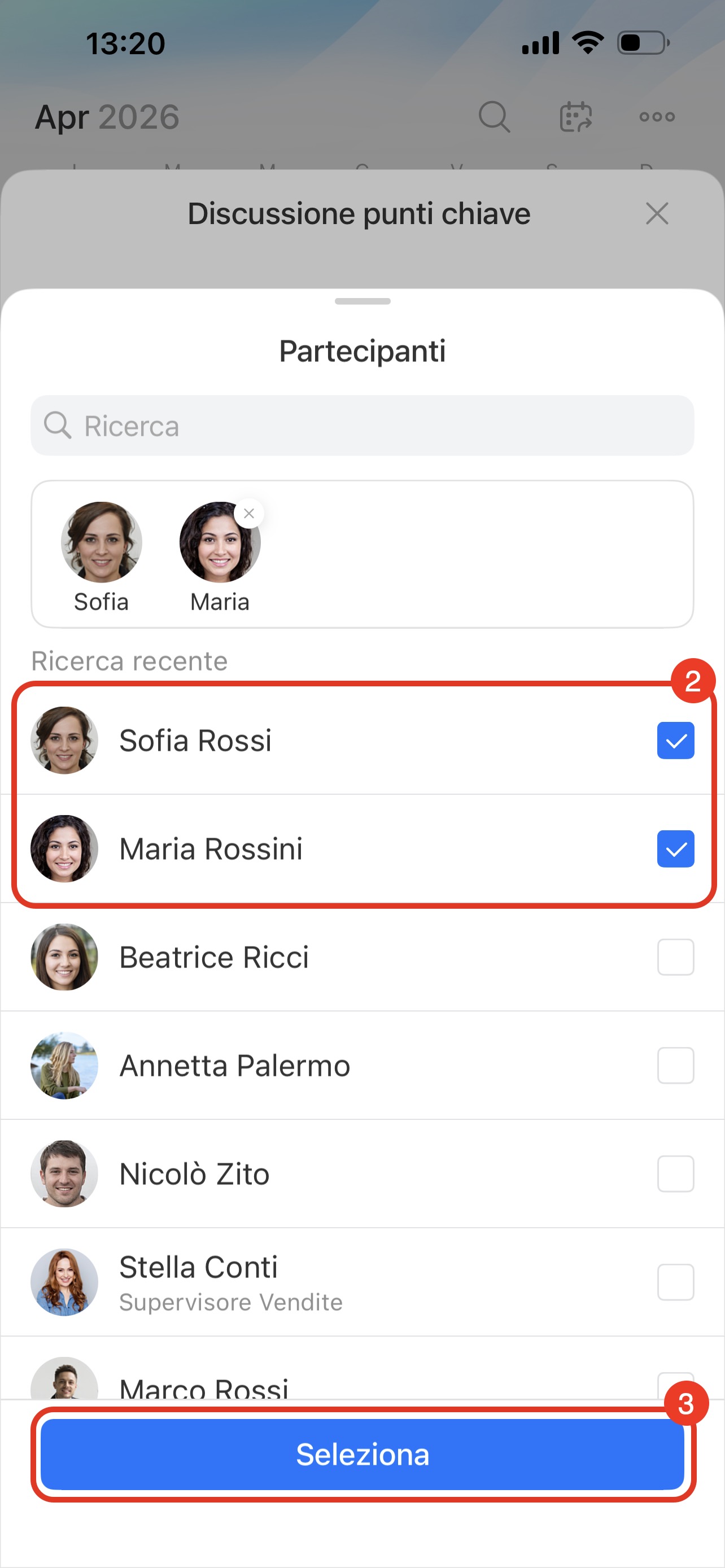Remove Maria from selected participants

click(x=249, y=514)
